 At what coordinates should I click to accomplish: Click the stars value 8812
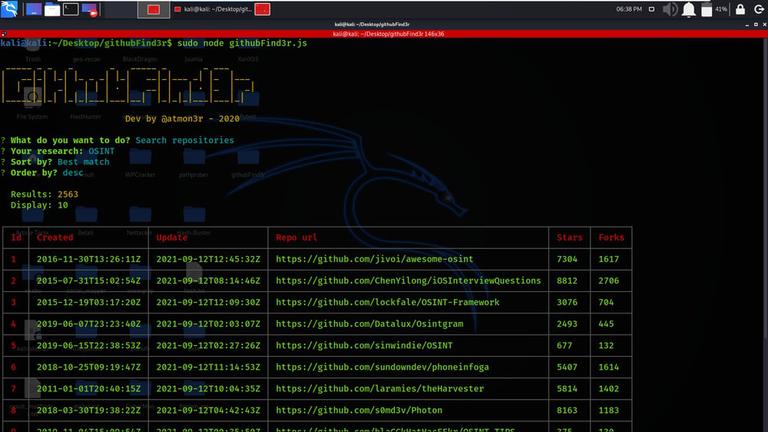coord(567,280)
